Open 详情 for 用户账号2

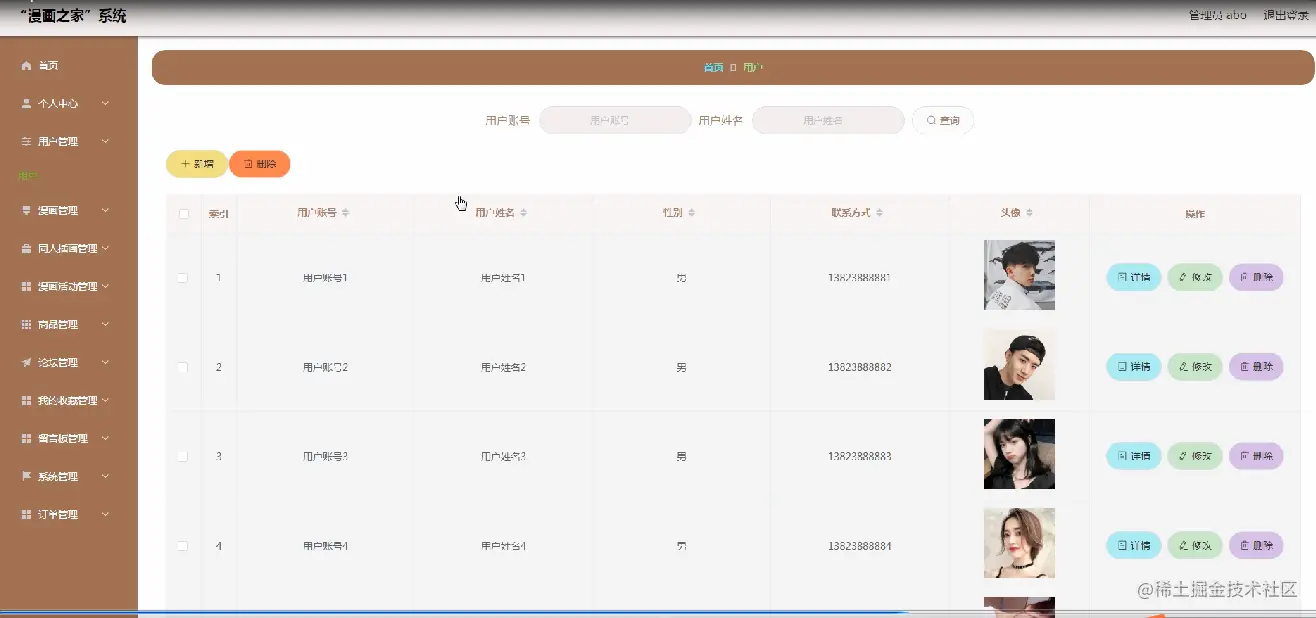pos(1134,367)
